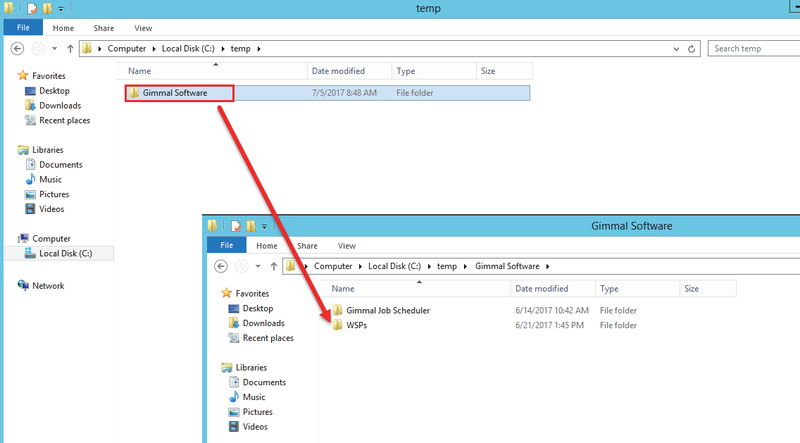Viewport: 800px width, 443px height.
Task: Switch to the View tab in the temp window
Action: pyautogui.click(x=143, y=29)
